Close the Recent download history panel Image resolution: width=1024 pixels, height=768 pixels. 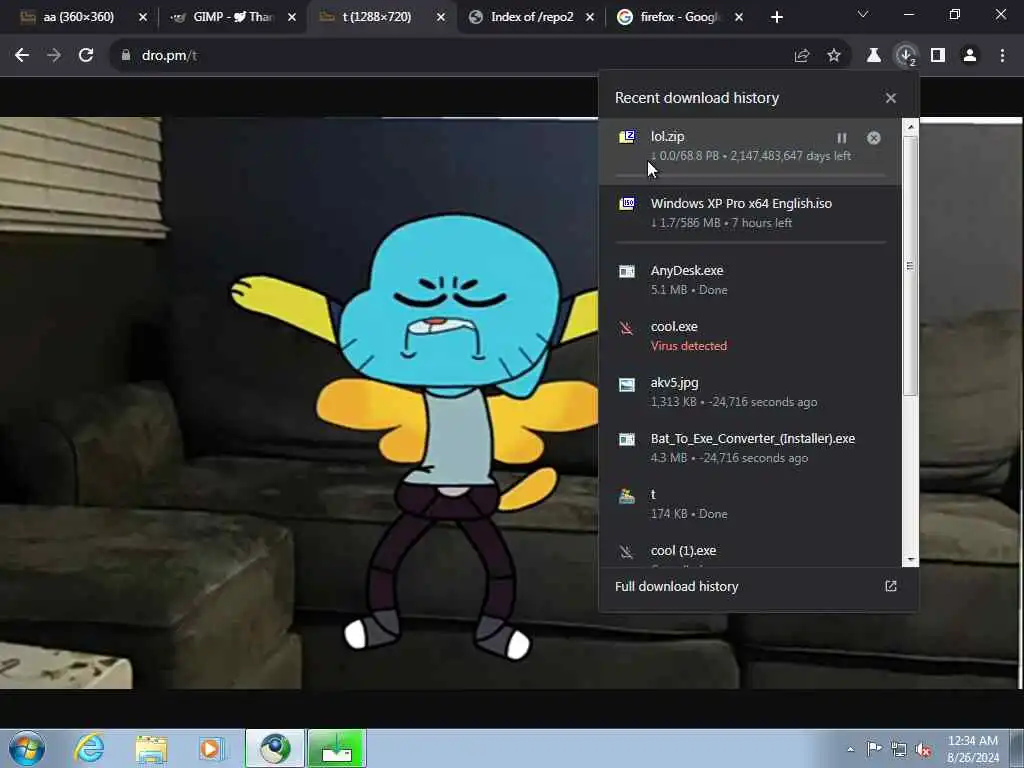[891, 98]
